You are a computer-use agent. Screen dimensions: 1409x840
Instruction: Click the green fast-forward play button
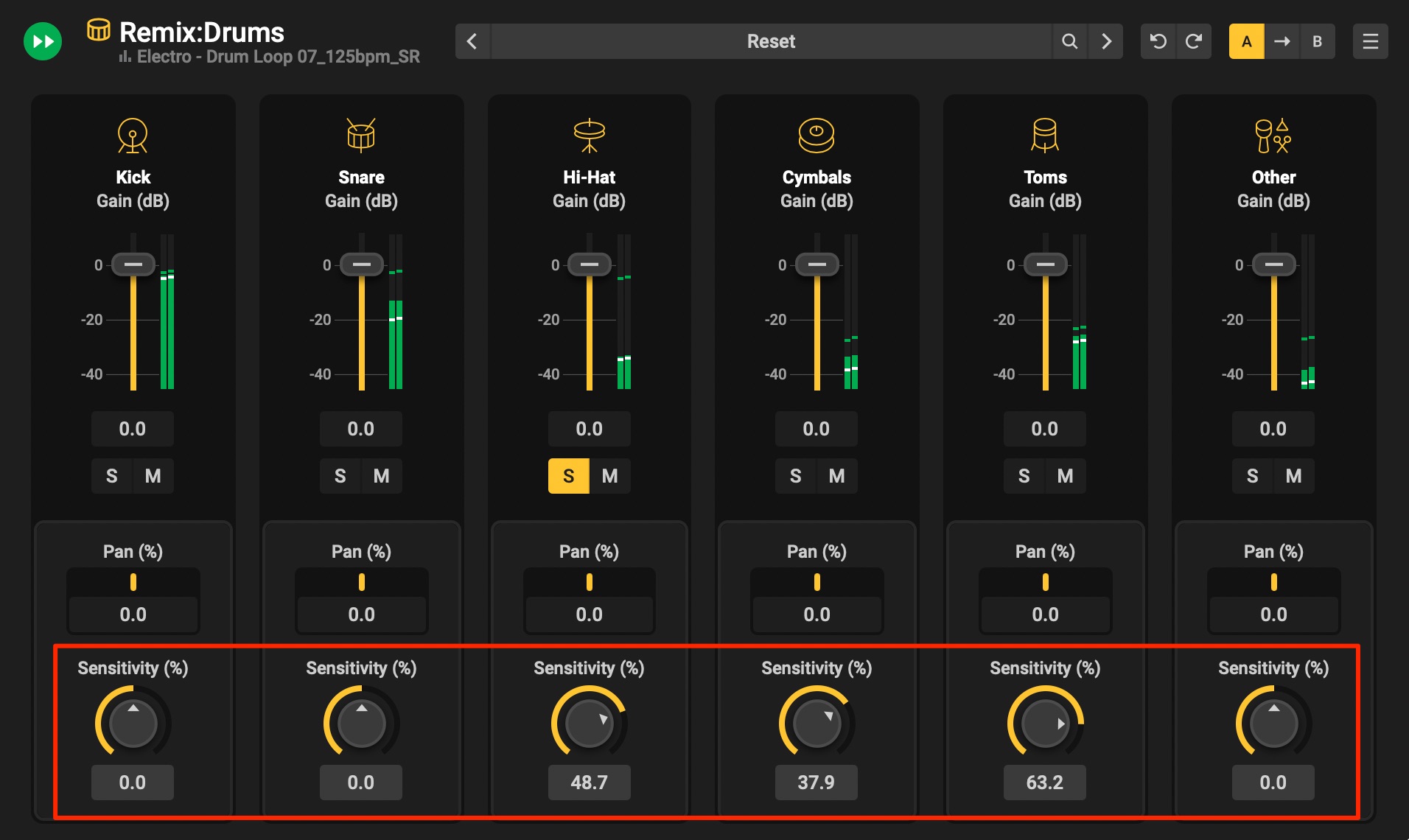coord(43,41)
